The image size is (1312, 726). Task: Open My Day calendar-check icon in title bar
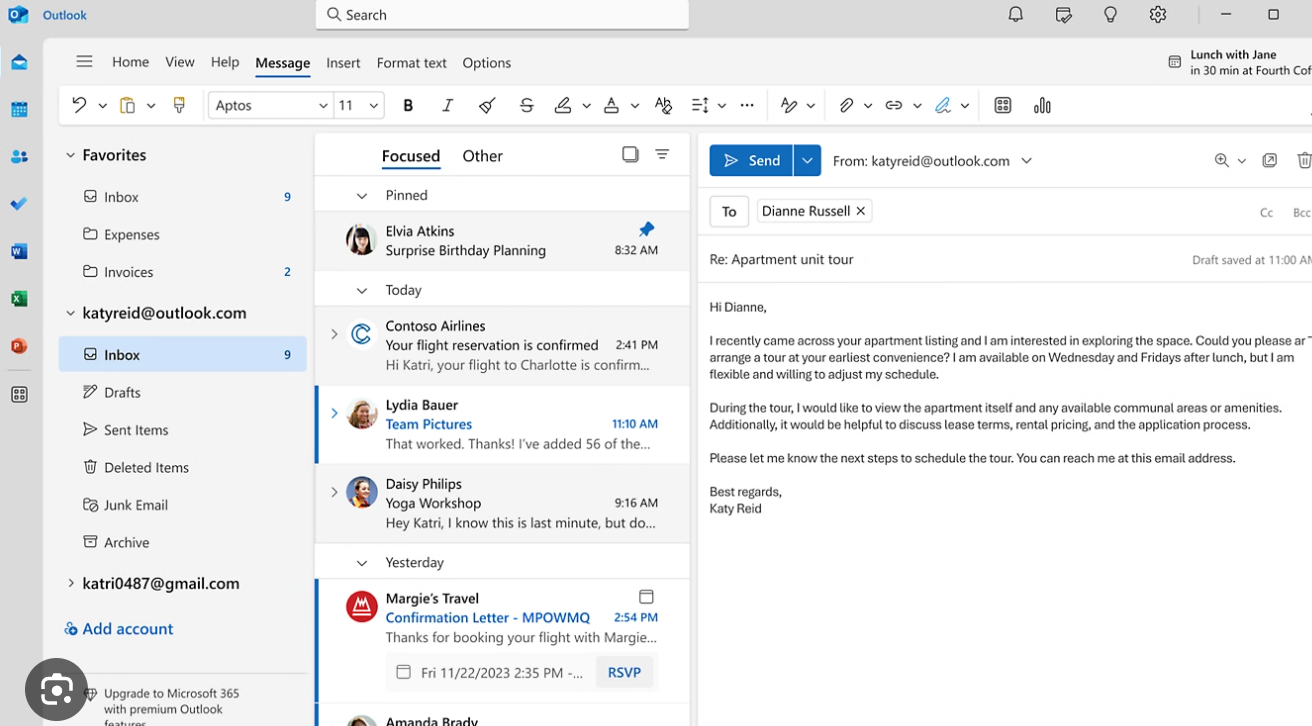pyautogui.click(x=1063, y=14)
